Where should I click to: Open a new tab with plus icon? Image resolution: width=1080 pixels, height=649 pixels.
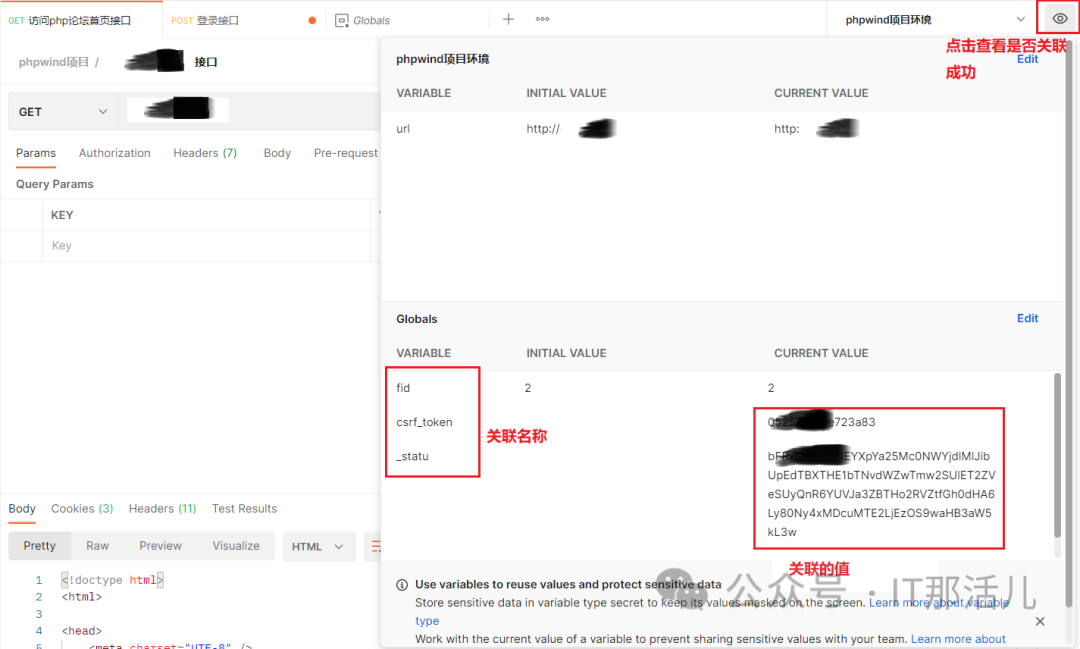pos(508,19)
